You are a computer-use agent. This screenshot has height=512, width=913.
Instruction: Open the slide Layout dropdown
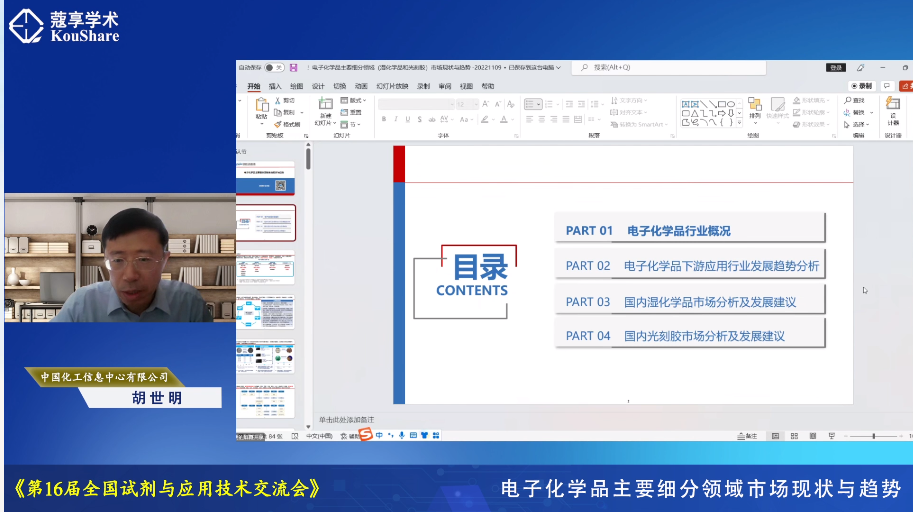[x=353, y=101]
